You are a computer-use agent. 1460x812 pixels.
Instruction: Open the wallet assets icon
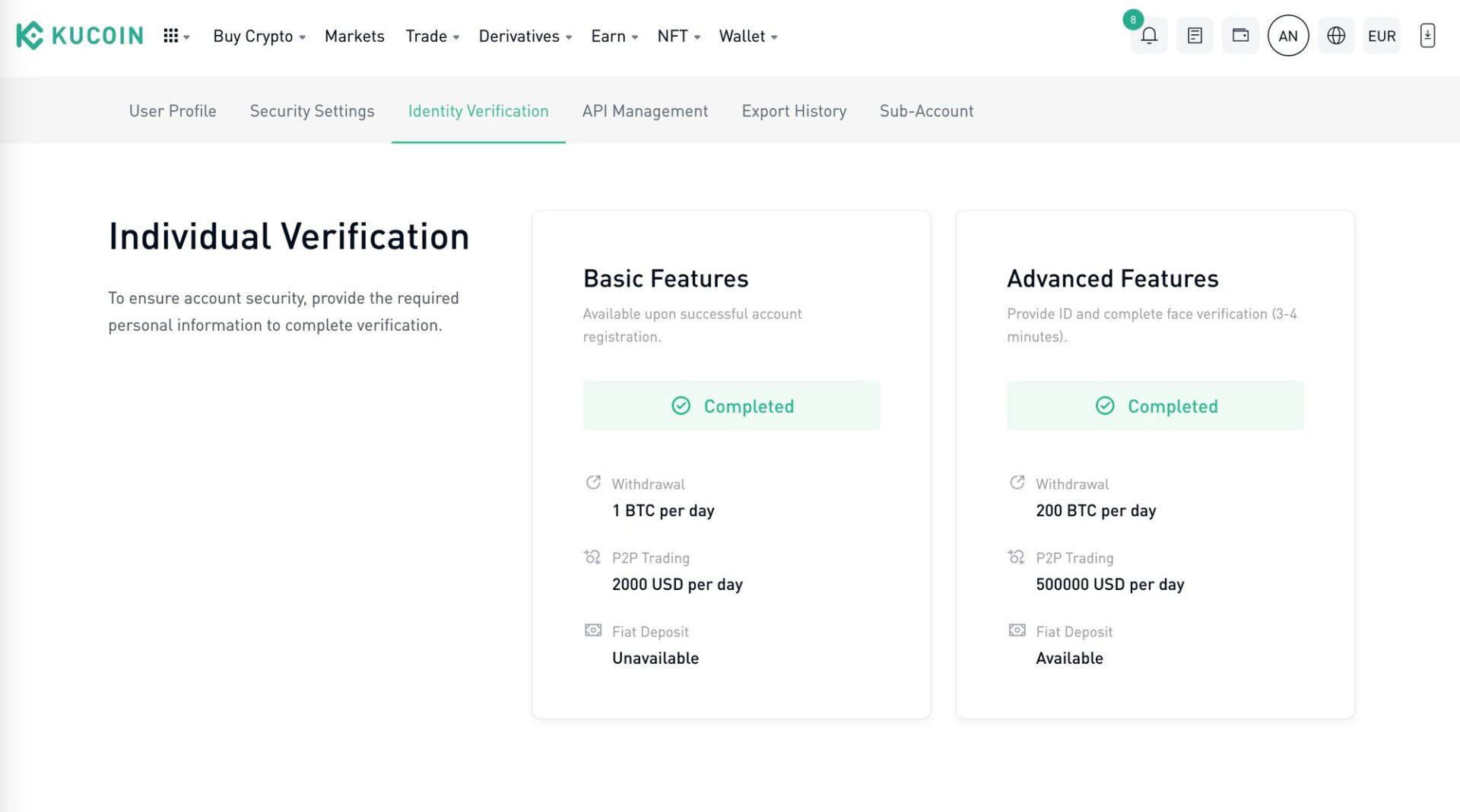click(1240, 35)
